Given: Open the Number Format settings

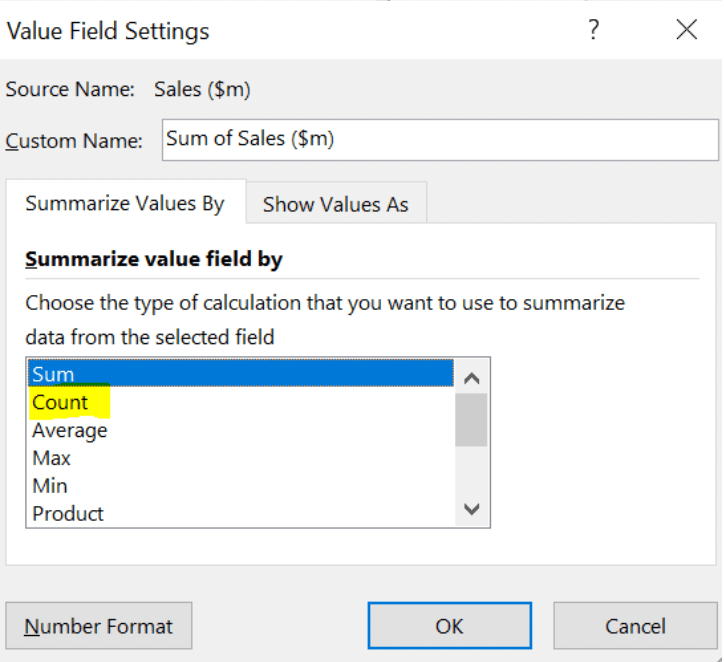Looking at the screenshot, I should [99, 627].
